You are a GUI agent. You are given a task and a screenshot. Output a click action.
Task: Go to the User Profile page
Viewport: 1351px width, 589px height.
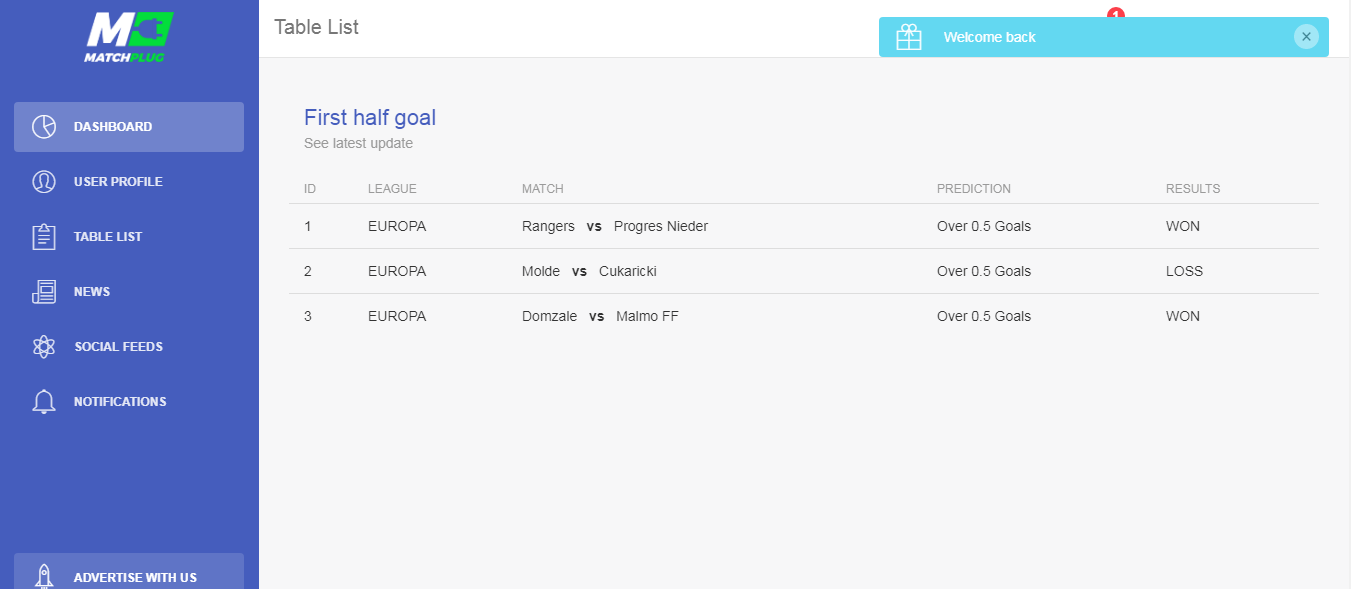[x=129, y=182]
